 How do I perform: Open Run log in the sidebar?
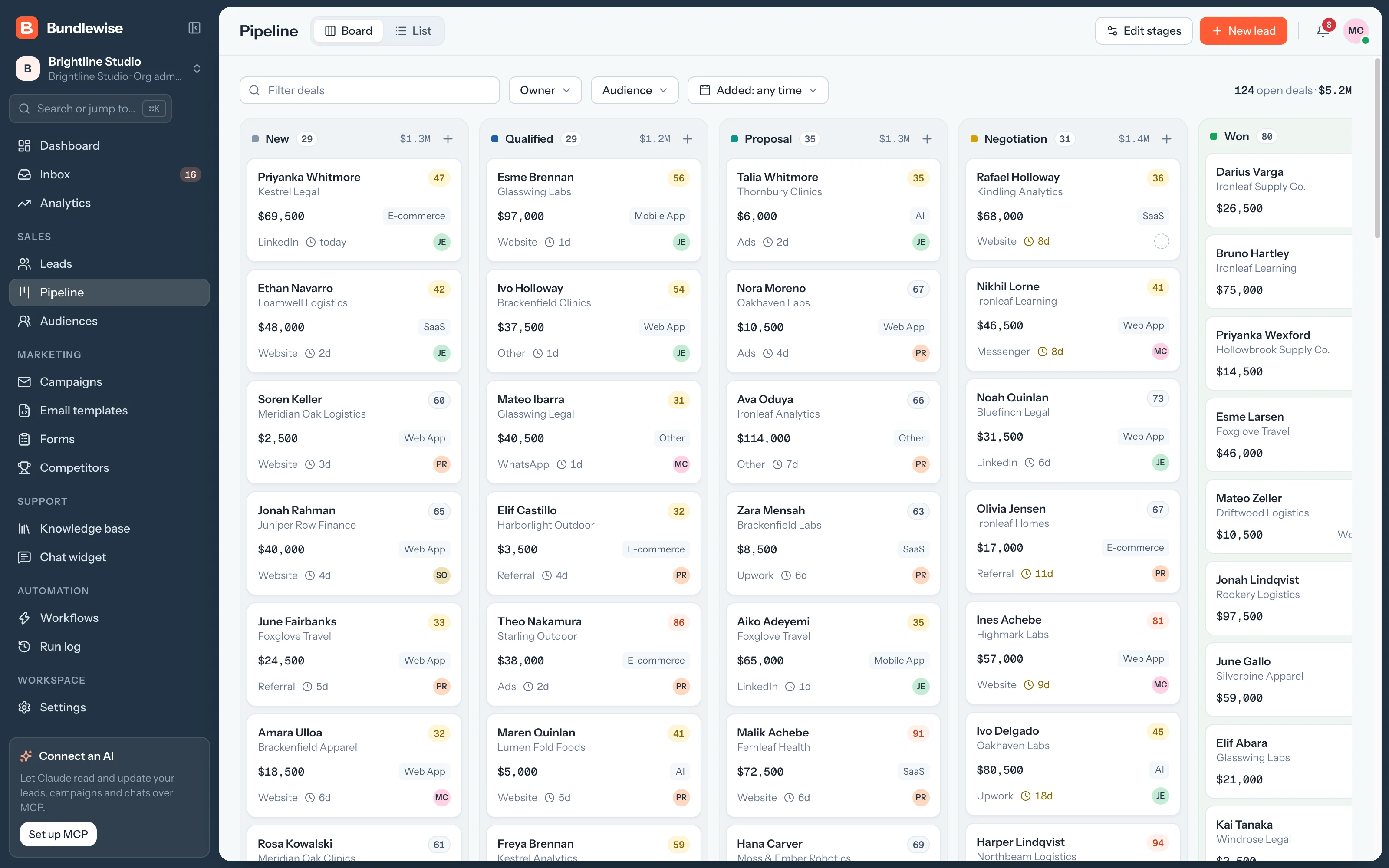pyautogui.click(x=109, y=646)
